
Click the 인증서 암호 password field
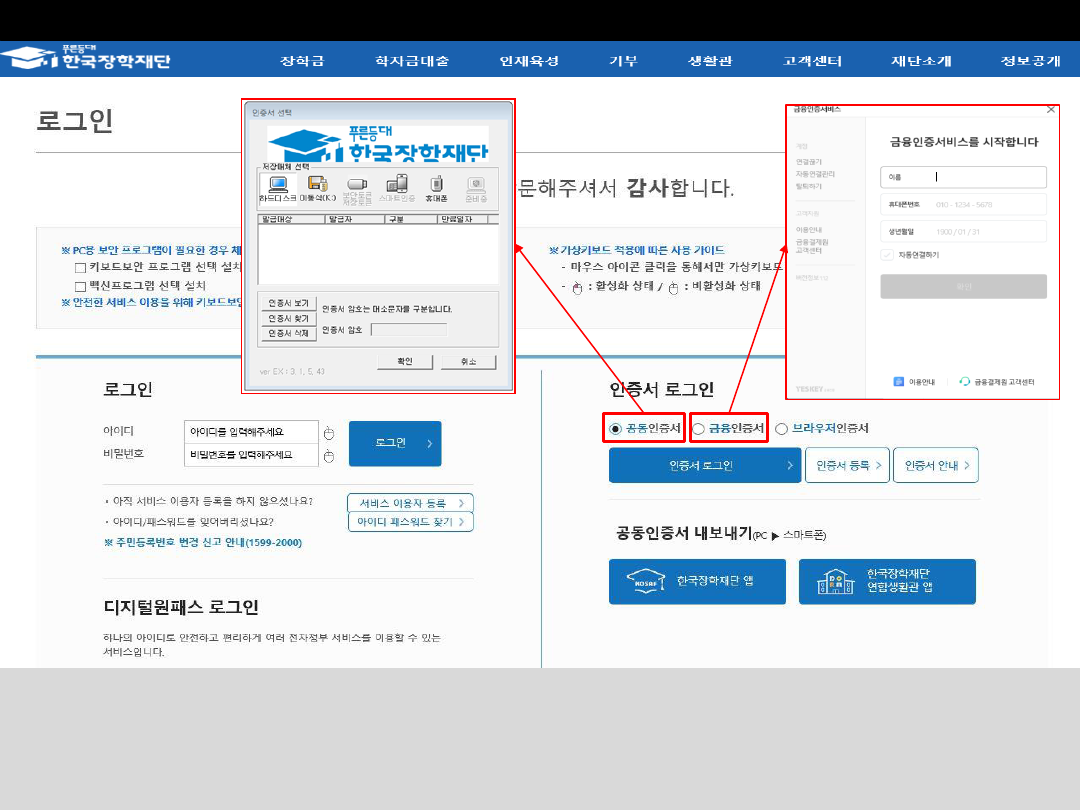[x=409, y=330]
